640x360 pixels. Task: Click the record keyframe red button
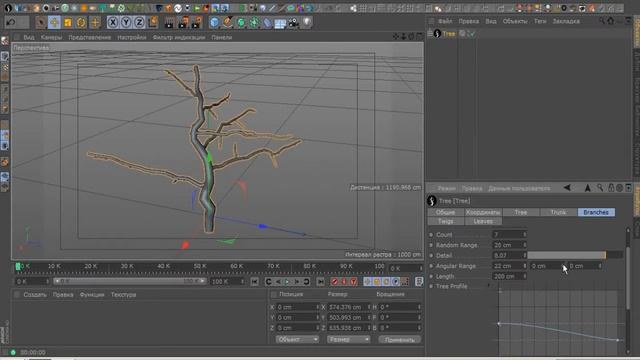coord(335,282)
